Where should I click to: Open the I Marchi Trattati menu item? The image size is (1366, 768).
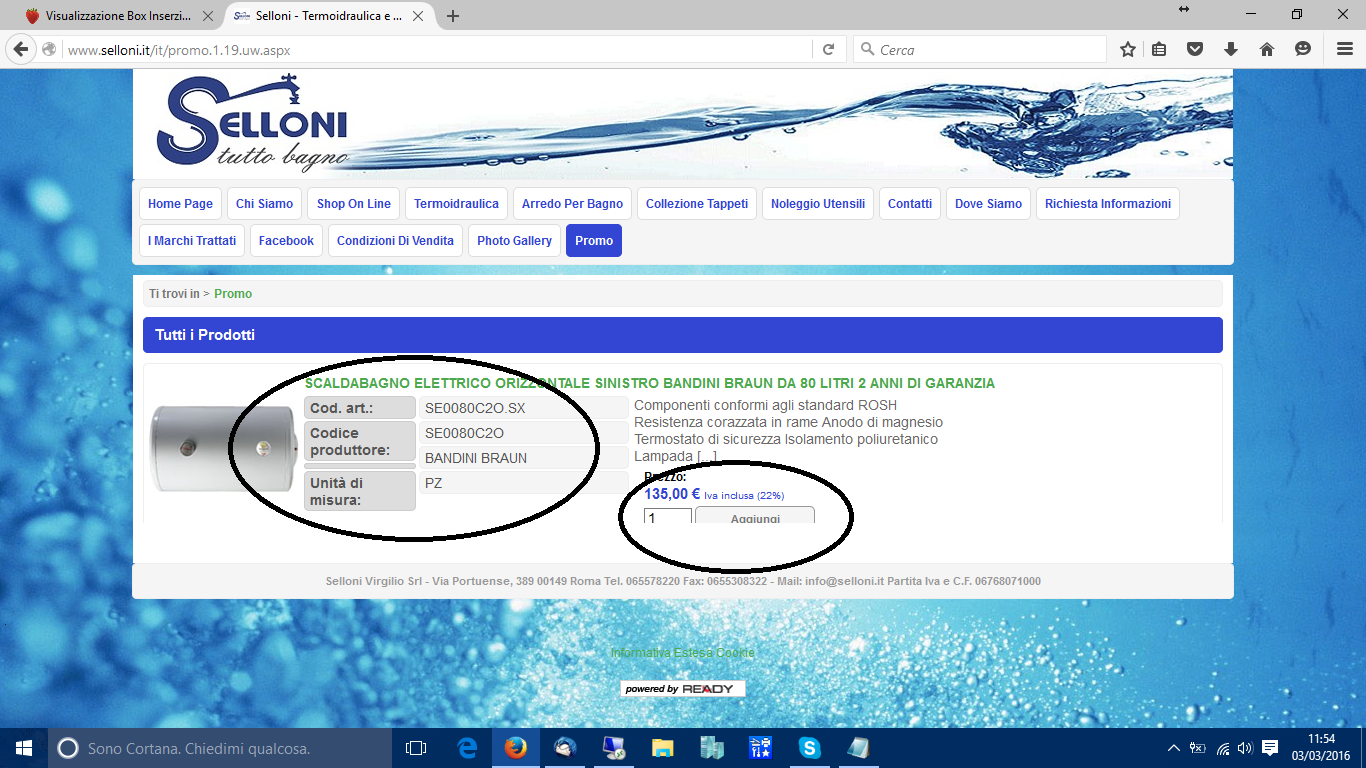(x=192, y=240)
